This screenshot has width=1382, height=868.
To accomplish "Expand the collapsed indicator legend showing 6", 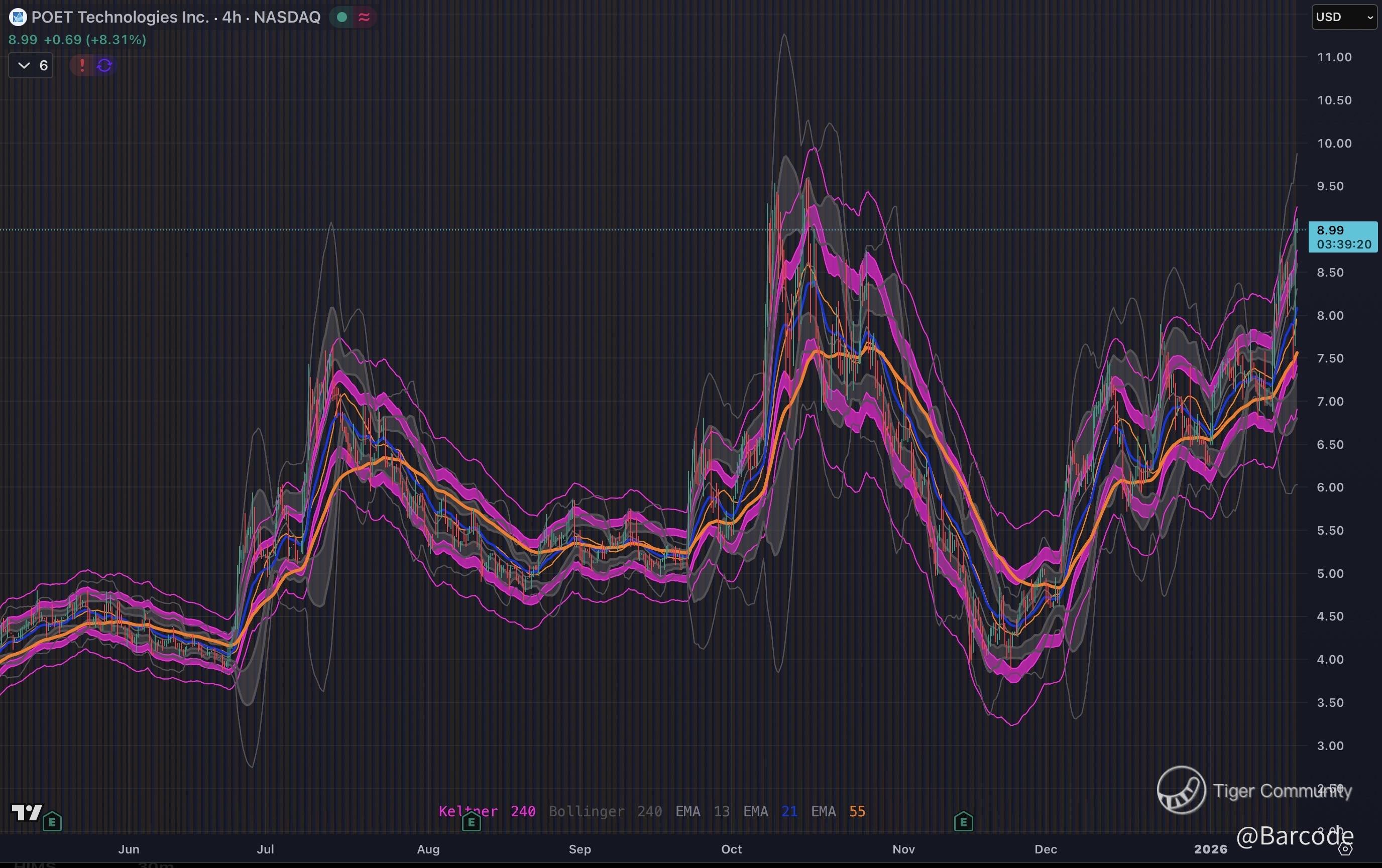I will point(31,65).
